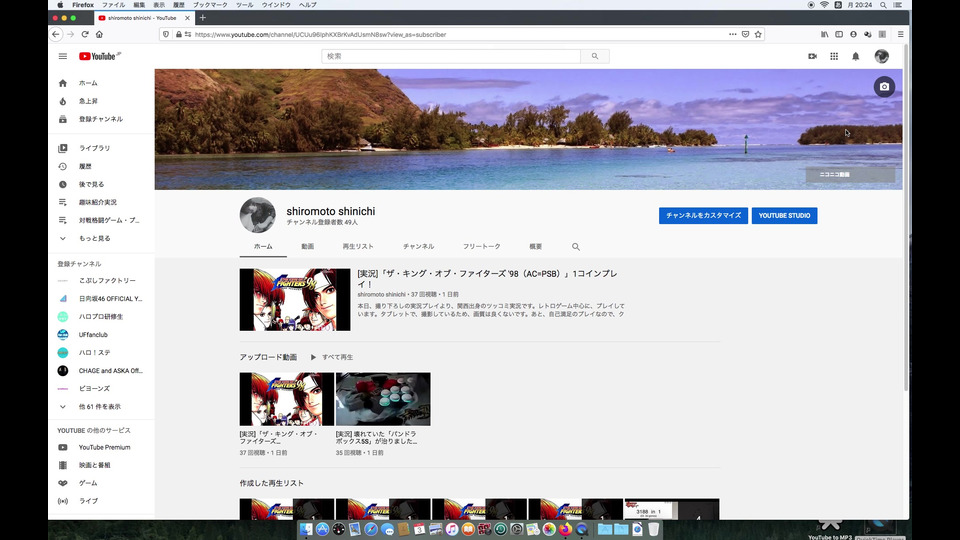Click the channel search magnifier icon
The width and height of the screenshot is (960, 540).
tap(576, 247)
